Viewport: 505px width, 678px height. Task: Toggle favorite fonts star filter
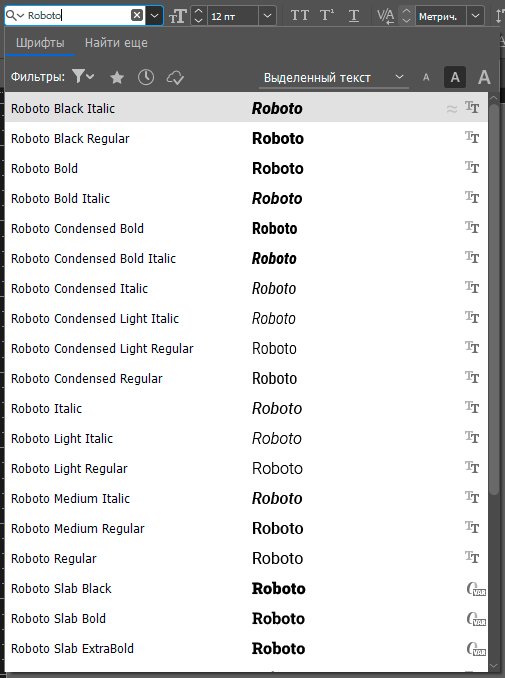coord(117,78)
